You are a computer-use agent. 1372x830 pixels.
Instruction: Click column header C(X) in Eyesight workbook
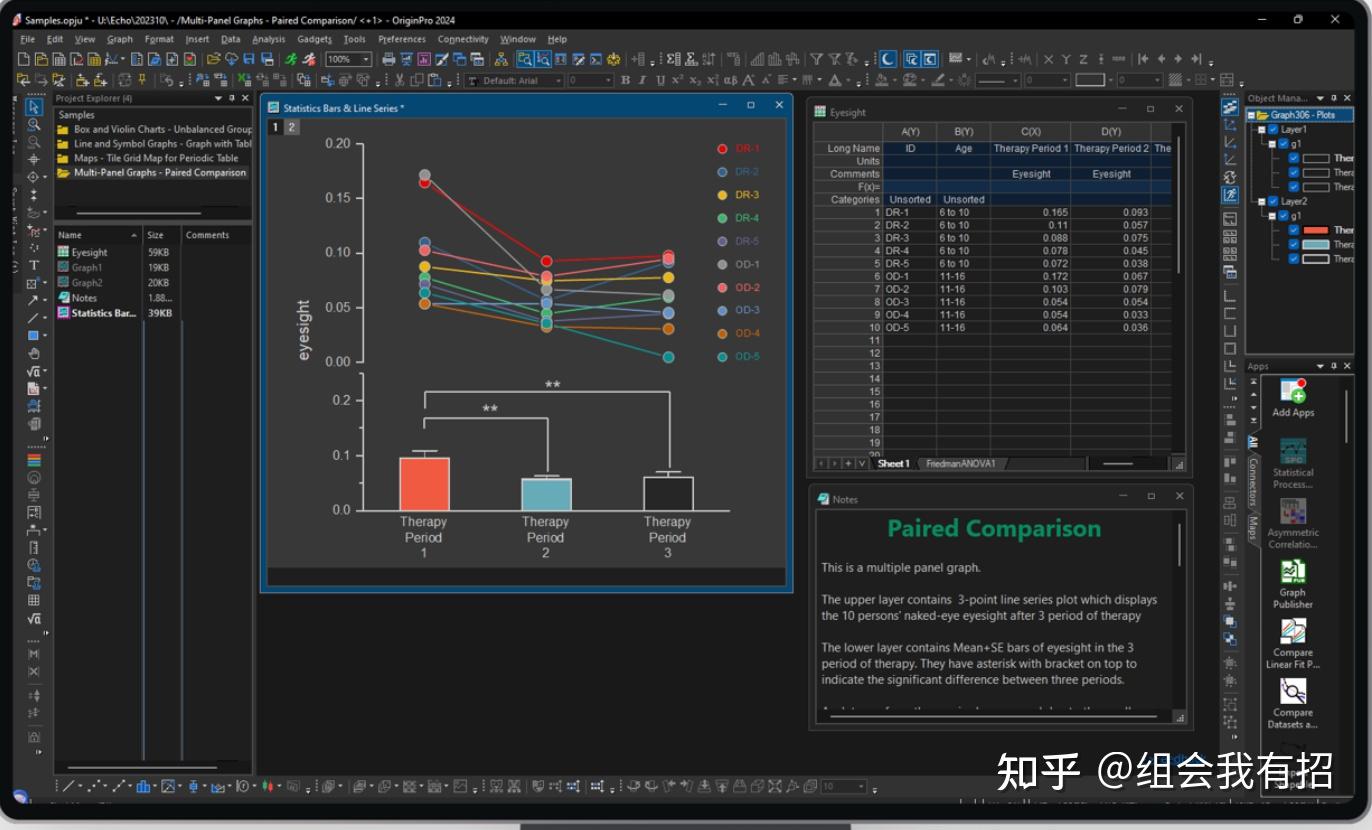coord(1030,131)
